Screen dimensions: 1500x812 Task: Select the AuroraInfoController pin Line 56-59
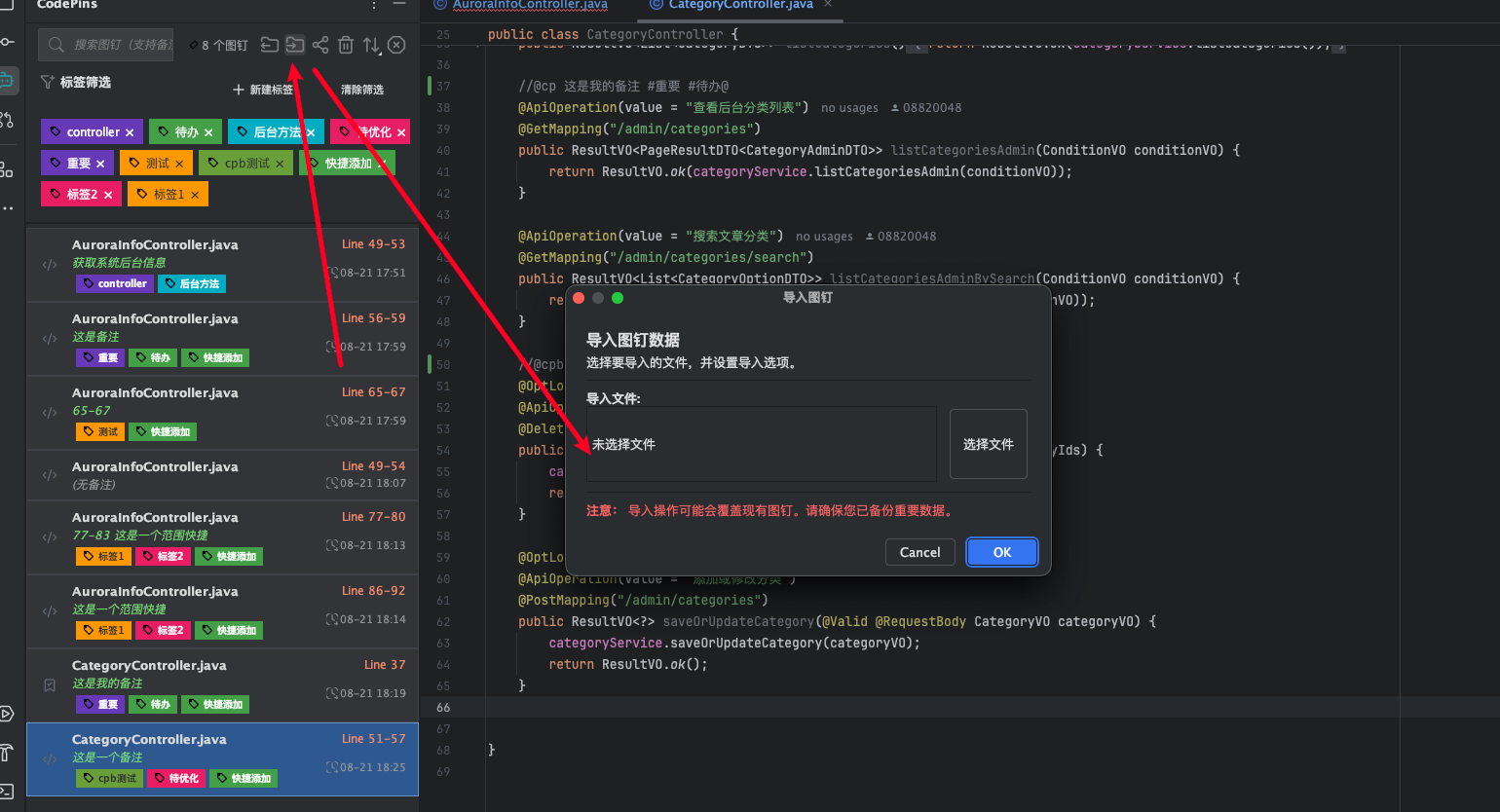coord(222,339)
